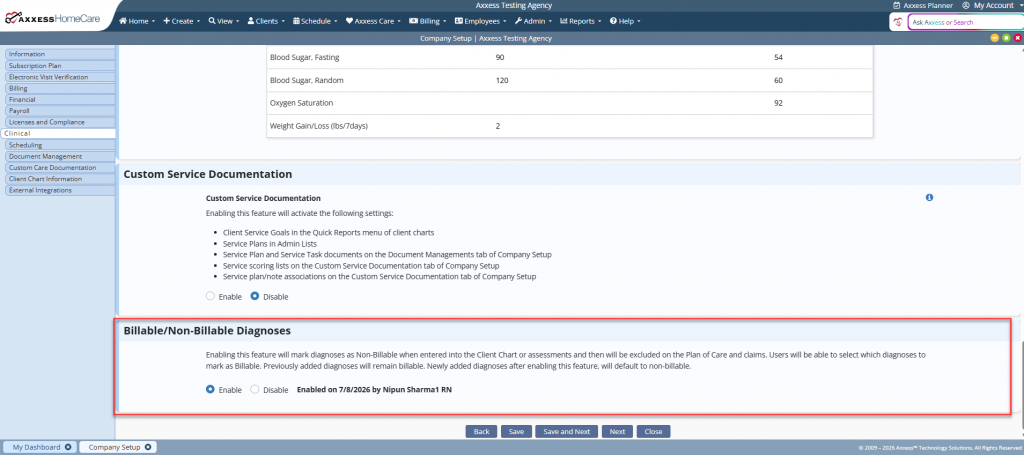This screenshot has height=455, width=1024.
Task: Click the Back button
Action: (x=481, y=431)
